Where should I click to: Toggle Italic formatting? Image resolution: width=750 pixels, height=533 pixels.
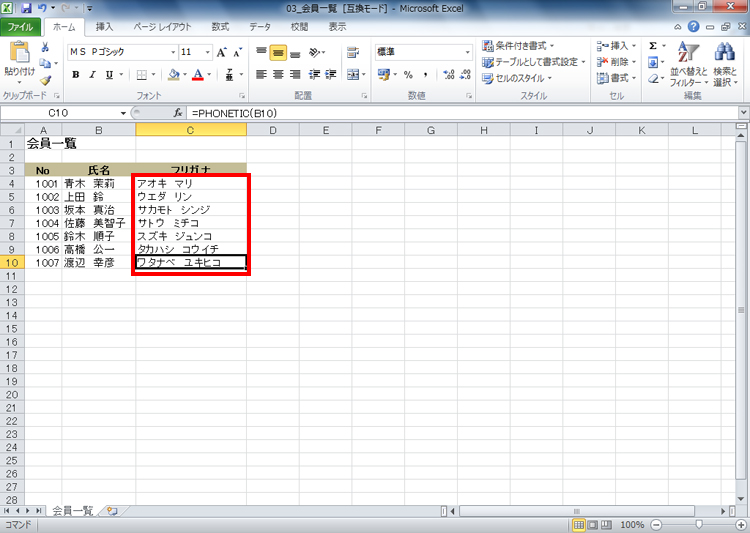tap(92, 75)
